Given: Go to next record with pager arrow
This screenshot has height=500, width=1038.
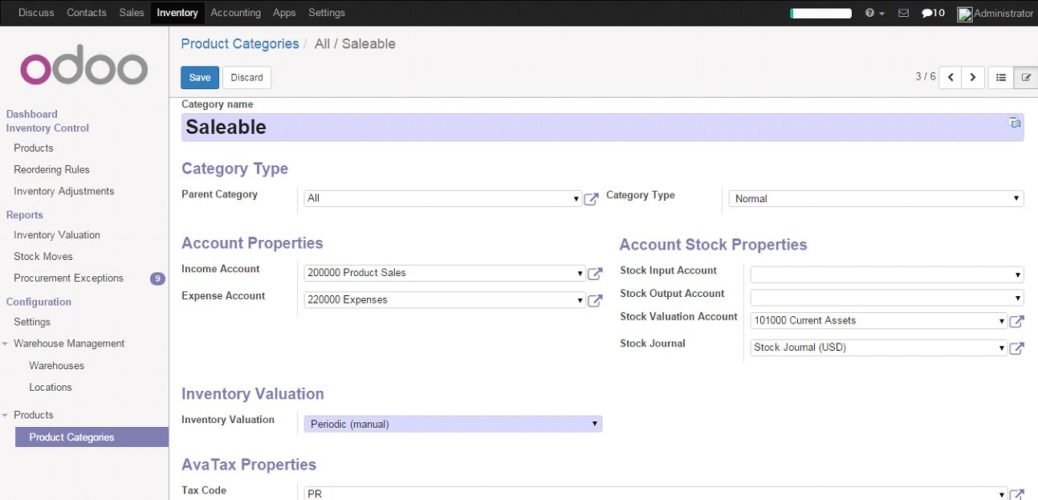Looking at the screenshot, I should pos(973,78).
